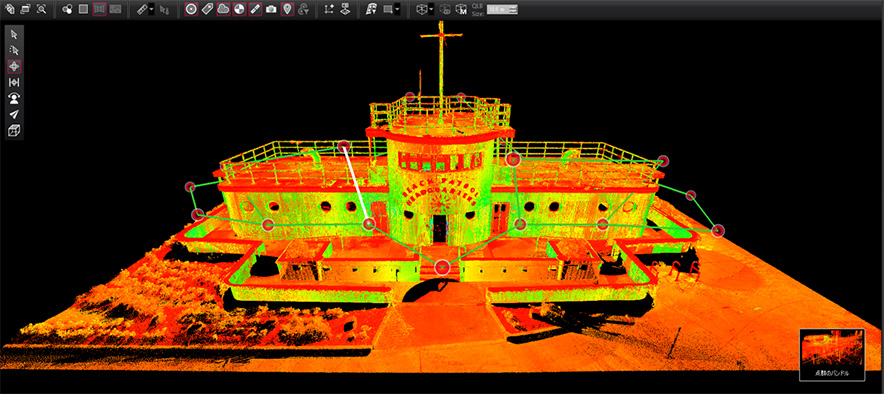Viewport: 884px width, 394px height.
Task: Open the rectangle selection dropdown arrow
Action: point(397,10)
